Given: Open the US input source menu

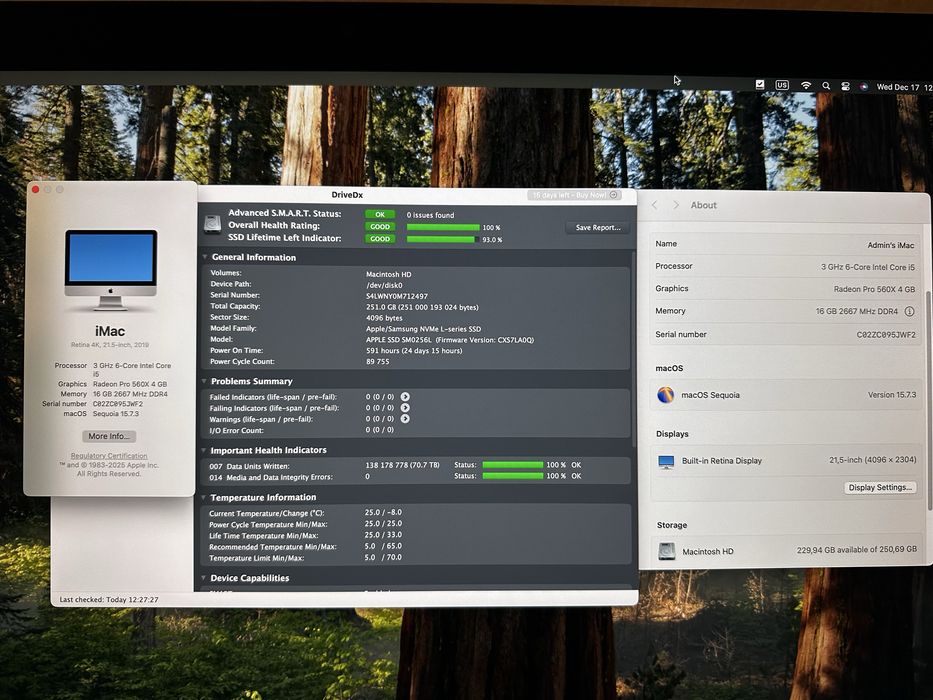Looking at the screenshot, I should (782, 85).
